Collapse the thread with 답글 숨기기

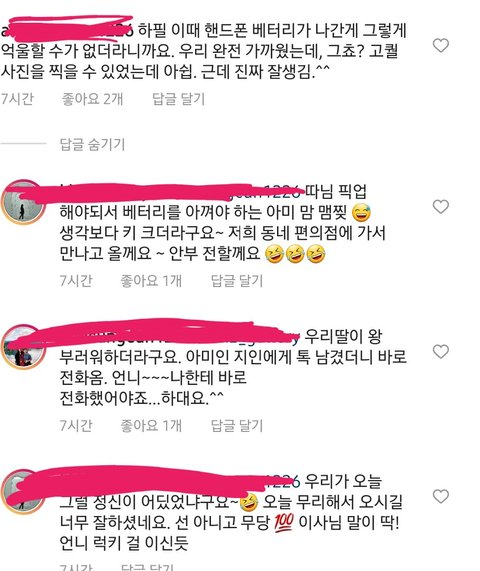[92, 144]
